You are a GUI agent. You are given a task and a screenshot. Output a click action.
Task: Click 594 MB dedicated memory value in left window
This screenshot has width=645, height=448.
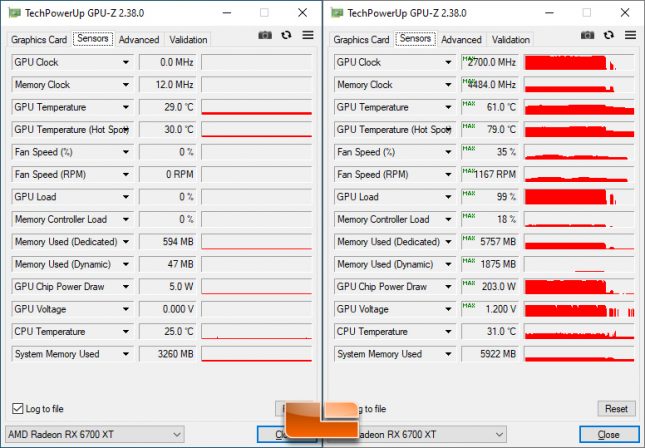[167, 242]
